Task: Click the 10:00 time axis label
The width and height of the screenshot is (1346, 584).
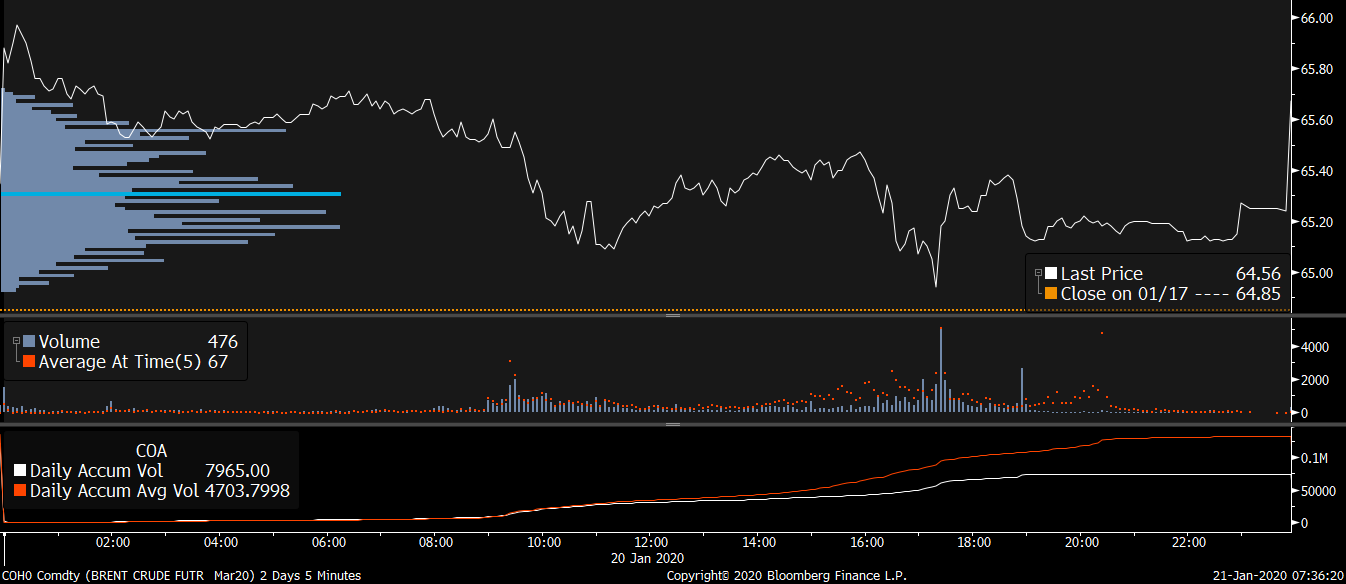Action: [543, 542]
